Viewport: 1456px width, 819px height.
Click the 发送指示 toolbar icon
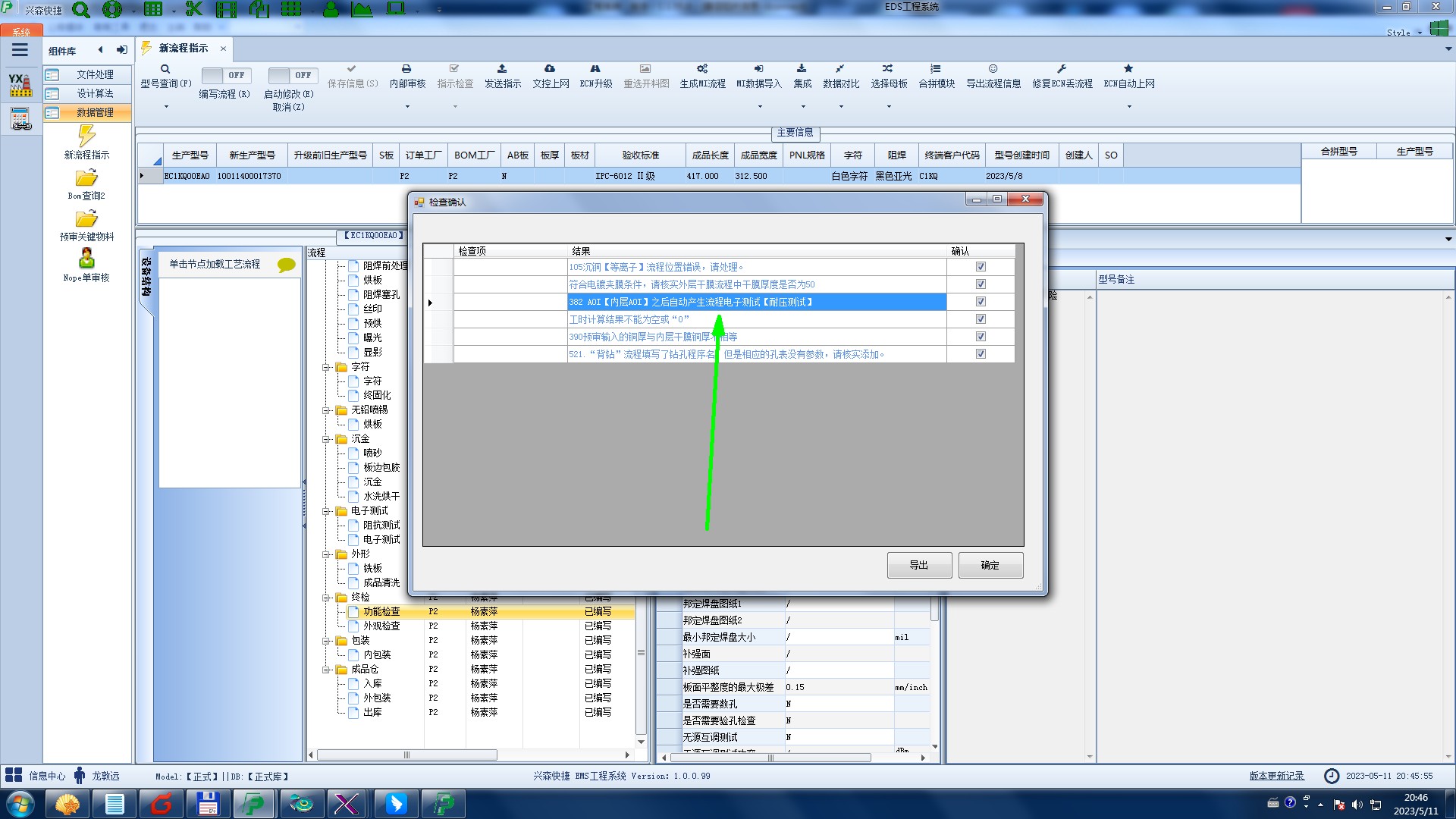tap(502, 69)
